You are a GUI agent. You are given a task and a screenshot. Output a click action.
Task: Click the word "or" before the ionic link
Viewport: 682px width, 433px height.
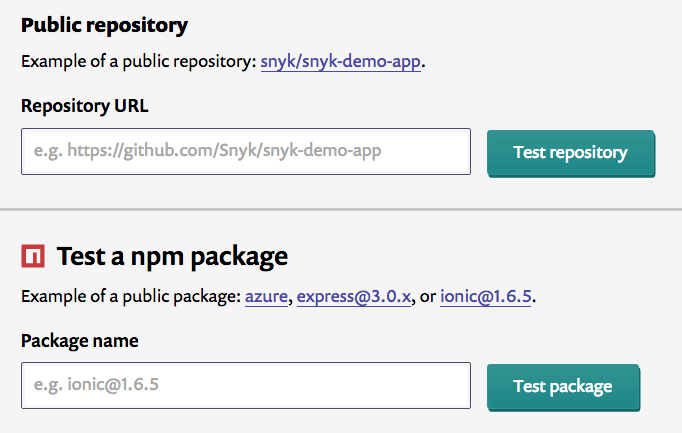(x=427, y=298)
